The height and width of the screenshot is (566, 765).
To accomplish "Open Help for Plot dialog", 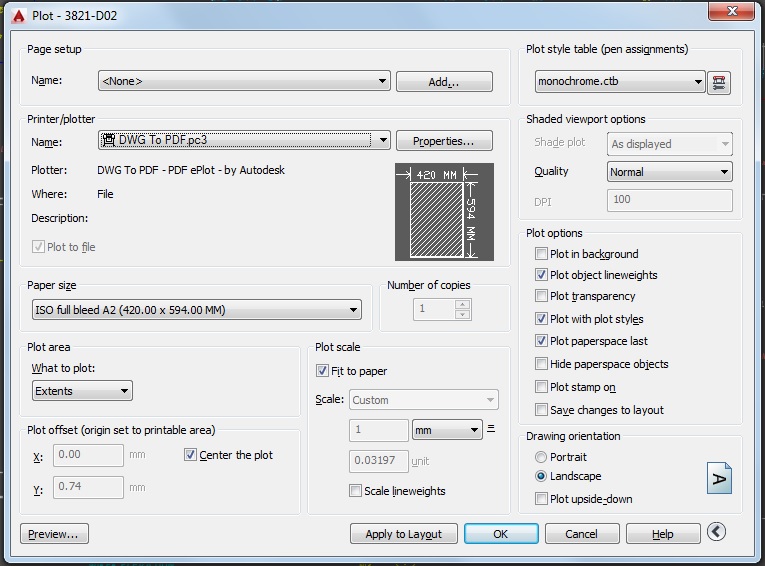I will click(x=663, y=534).
